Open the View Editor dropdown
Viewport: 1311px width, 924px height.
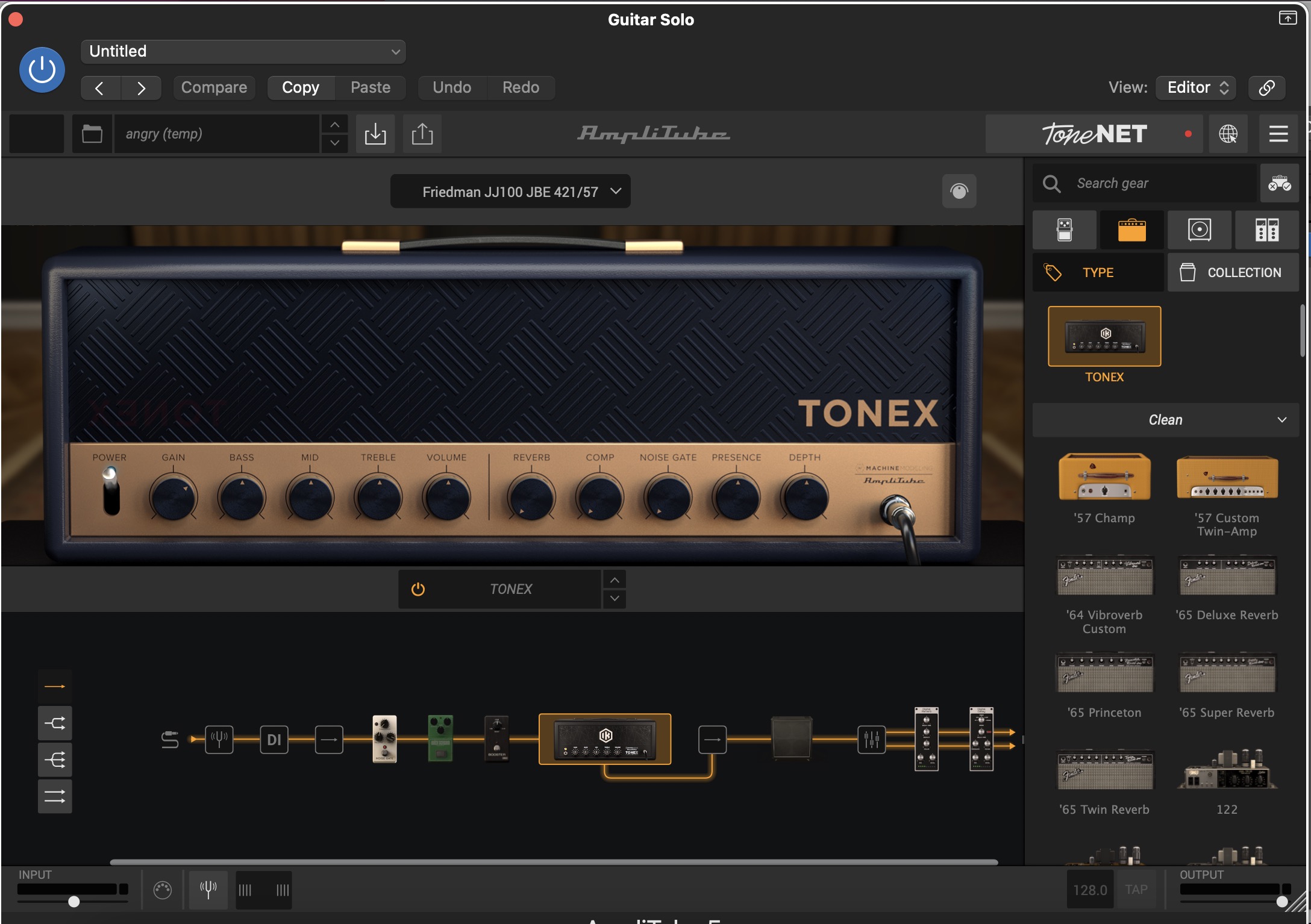1196,87
